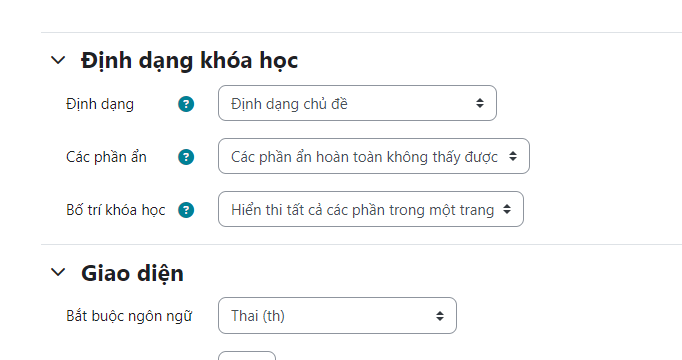Open help icon beside Bố trí khóa học
The image size is (682, 360).
186,210
